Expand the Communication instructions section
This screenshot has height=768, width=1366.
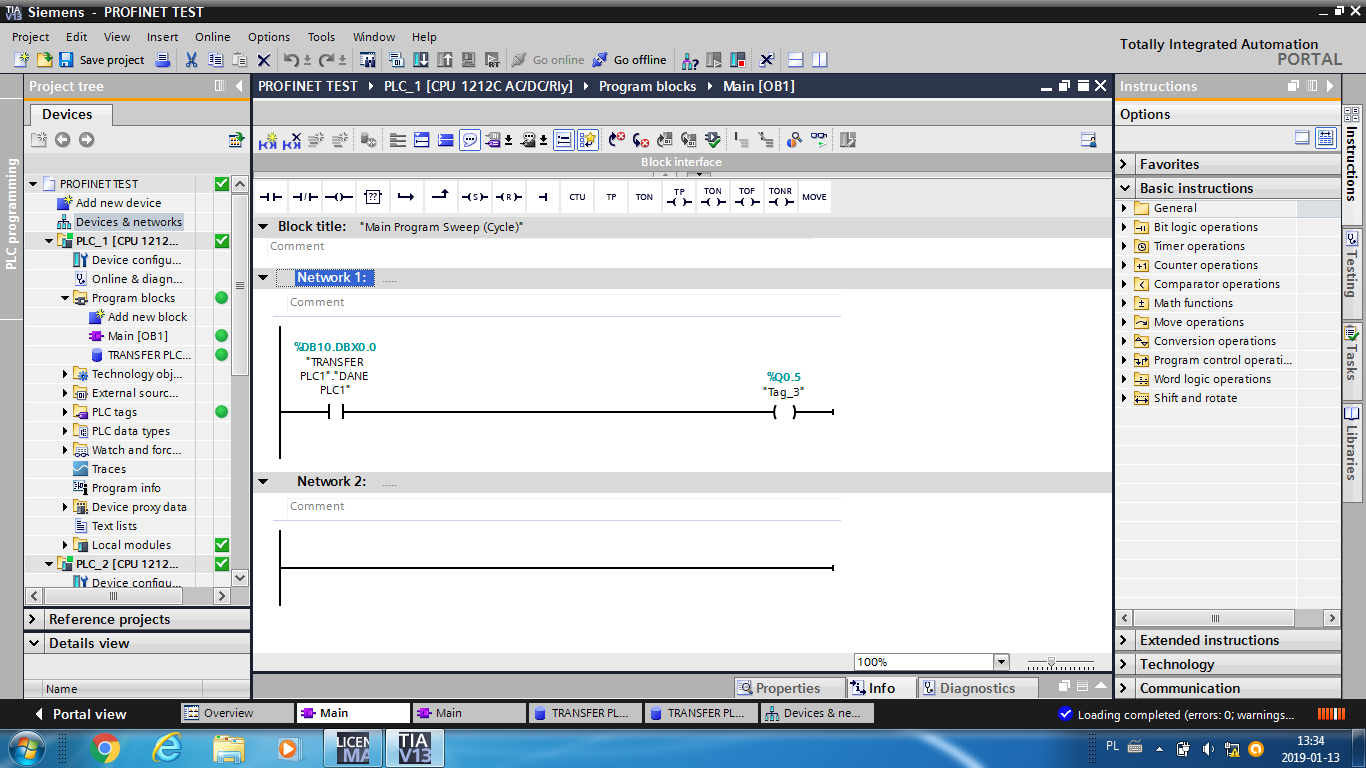(1126, 688)
